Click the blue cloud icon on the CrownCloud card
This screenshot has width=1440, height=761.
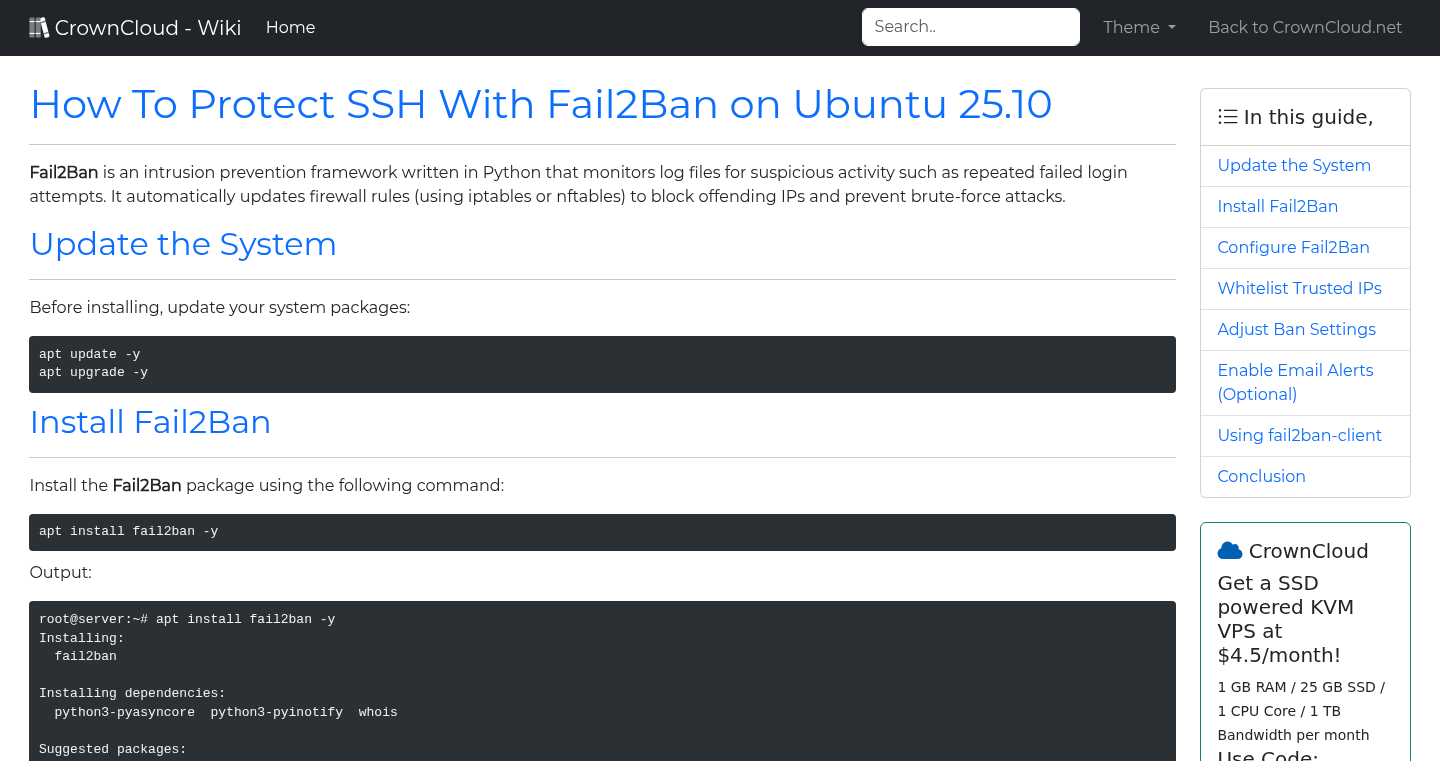point(1230,549)
